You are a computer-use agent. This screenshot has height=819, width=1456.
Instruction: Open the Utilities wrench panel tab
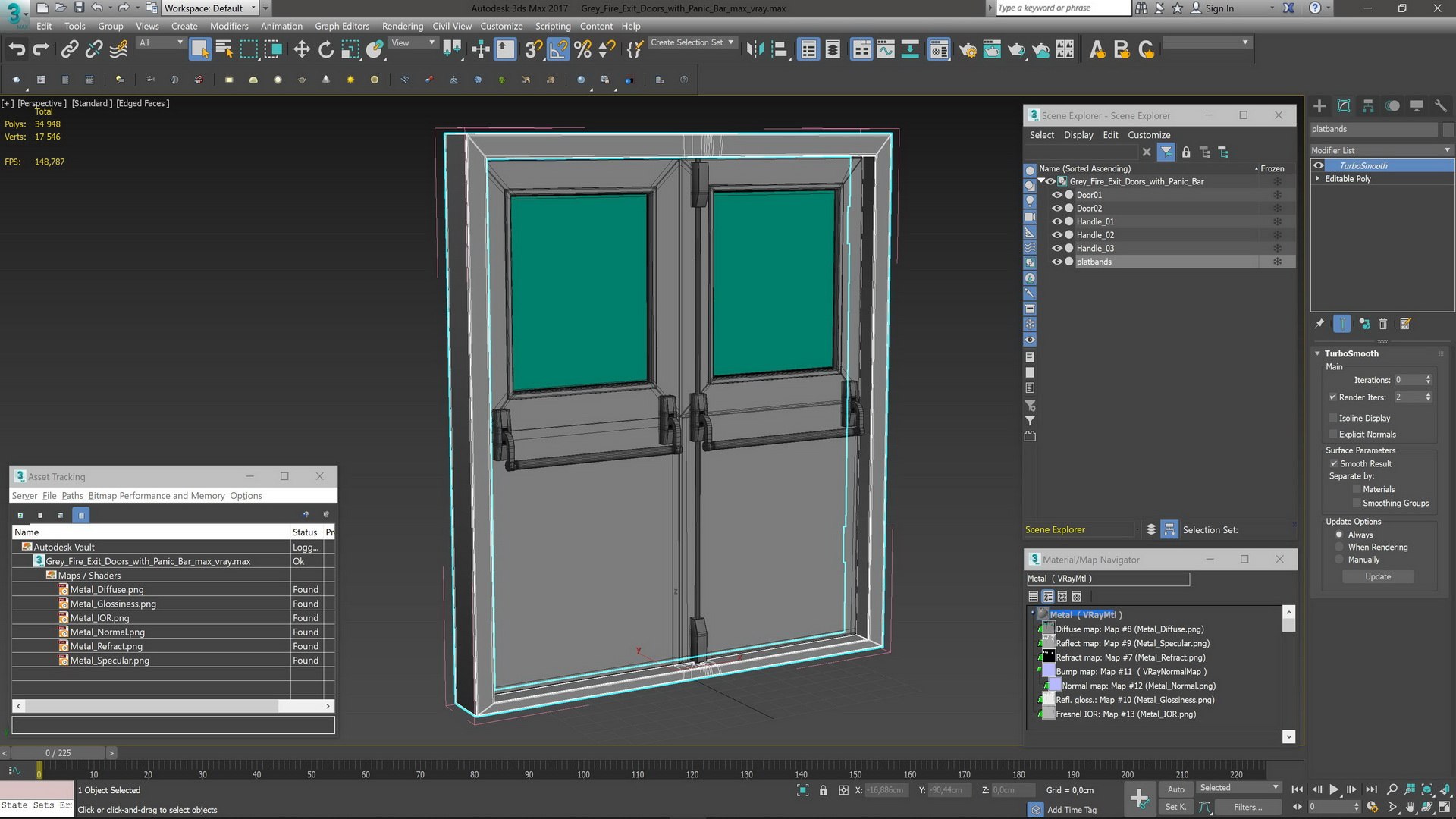pyautogui.click(x=1441, y=106)
